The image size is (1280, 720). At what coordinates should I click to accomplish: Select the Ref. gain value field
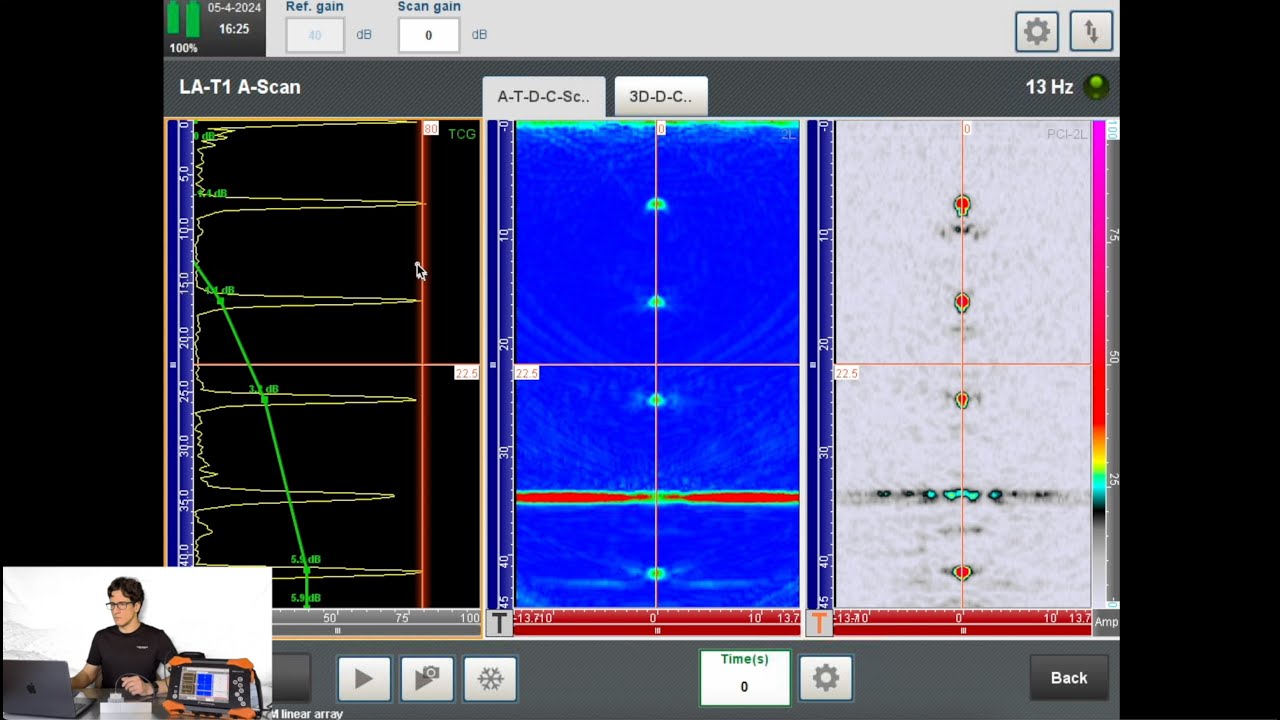(x=317, y=35)
